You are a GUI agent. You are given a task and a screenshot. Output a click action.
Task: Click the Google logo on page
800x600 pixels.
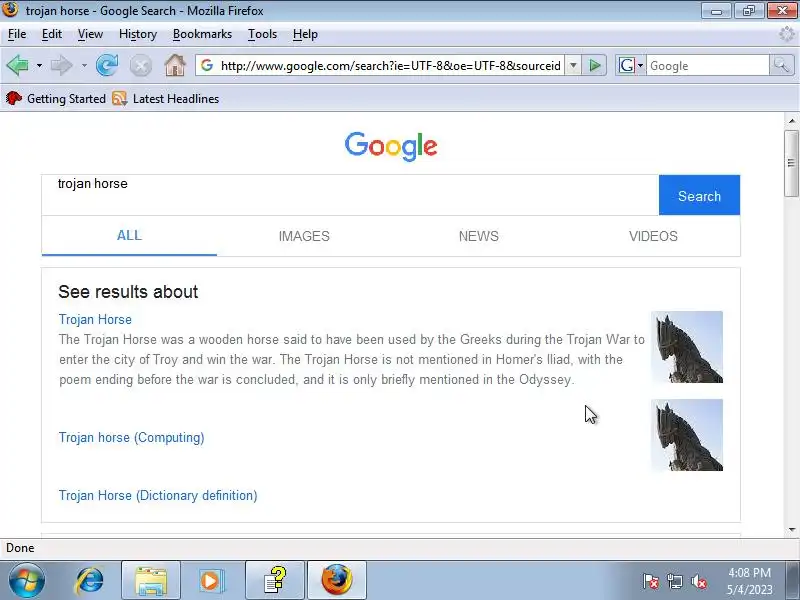(x=391, y=146)
